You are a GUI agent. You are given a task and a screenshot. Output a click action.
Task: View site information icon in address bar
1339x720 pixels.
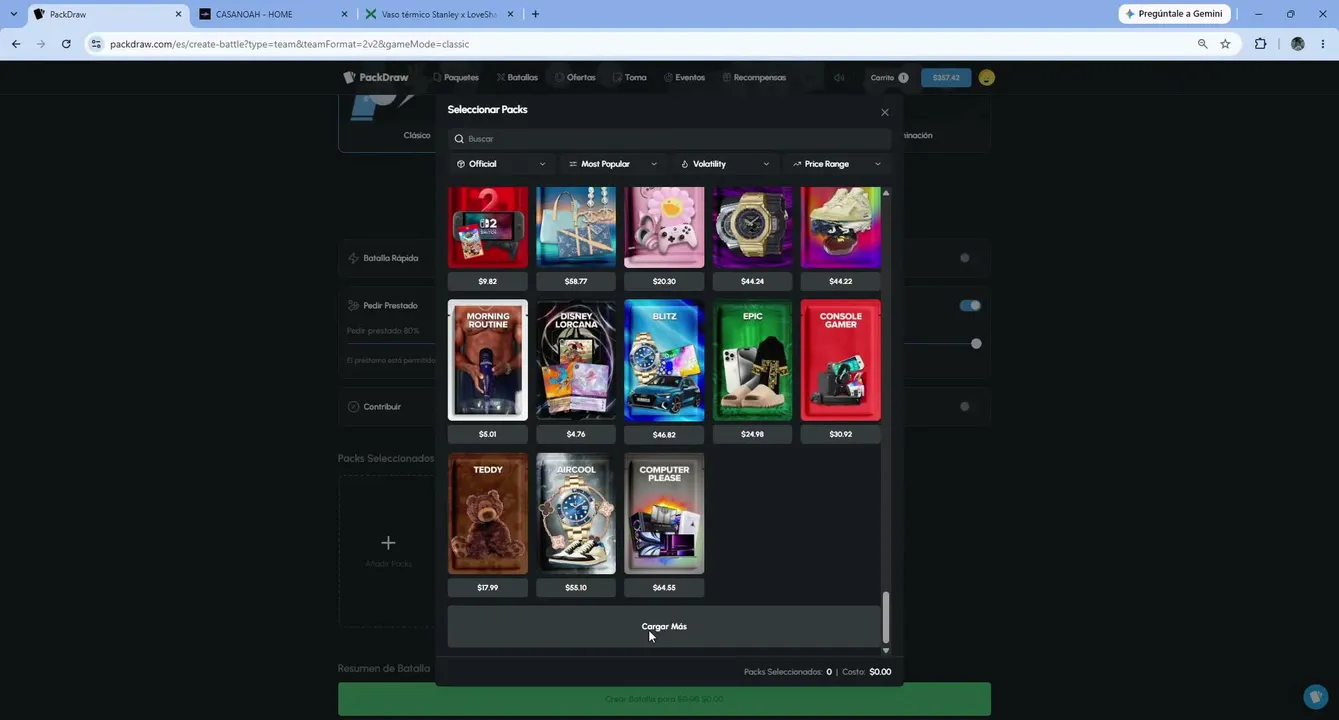pyautogui.click(x=96, y=44)
